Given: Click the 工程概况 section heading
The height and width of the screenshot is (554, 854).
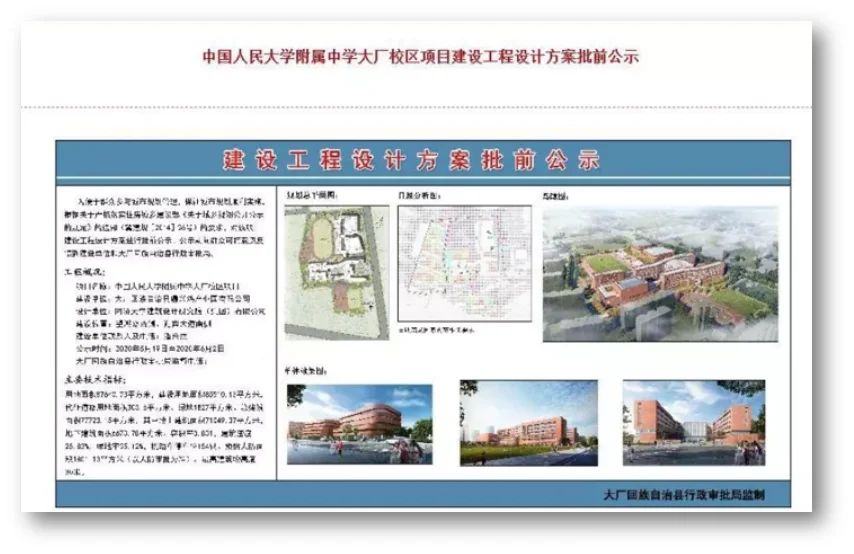Looking at the screenshot, I should click(86, 272).
